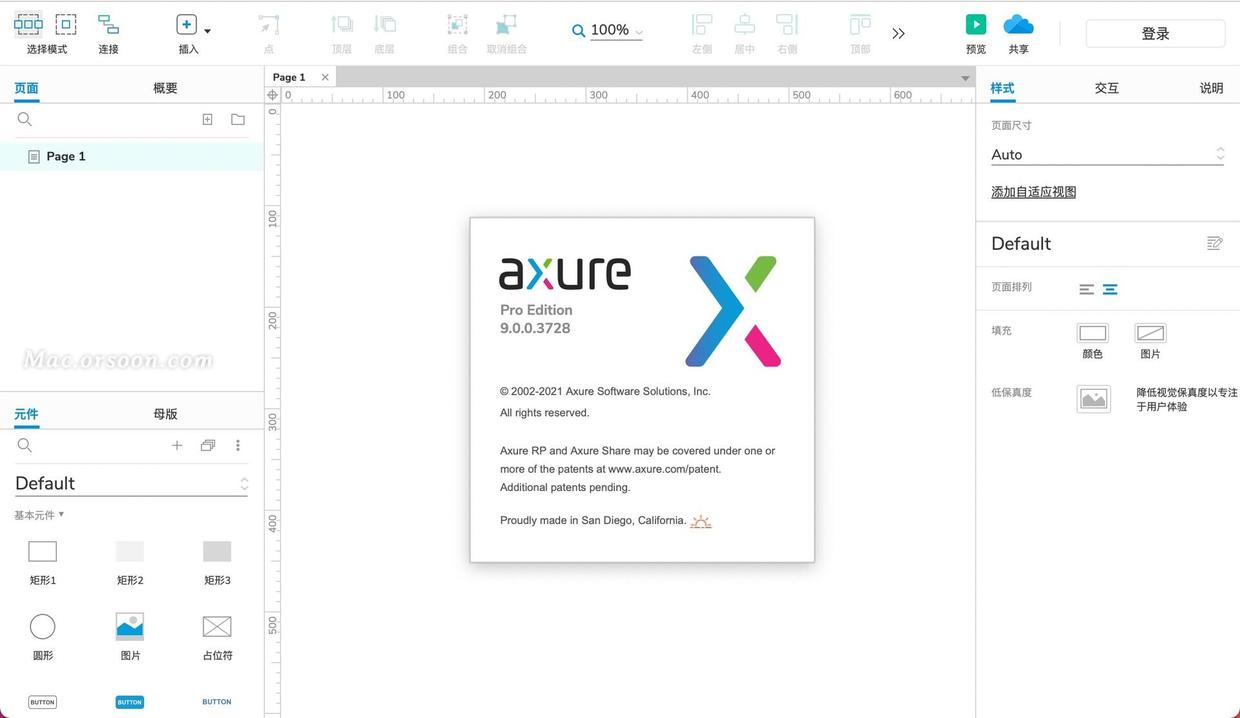Click the 组合 group icon
This screenshot has height=718, width=1240.
457,24
